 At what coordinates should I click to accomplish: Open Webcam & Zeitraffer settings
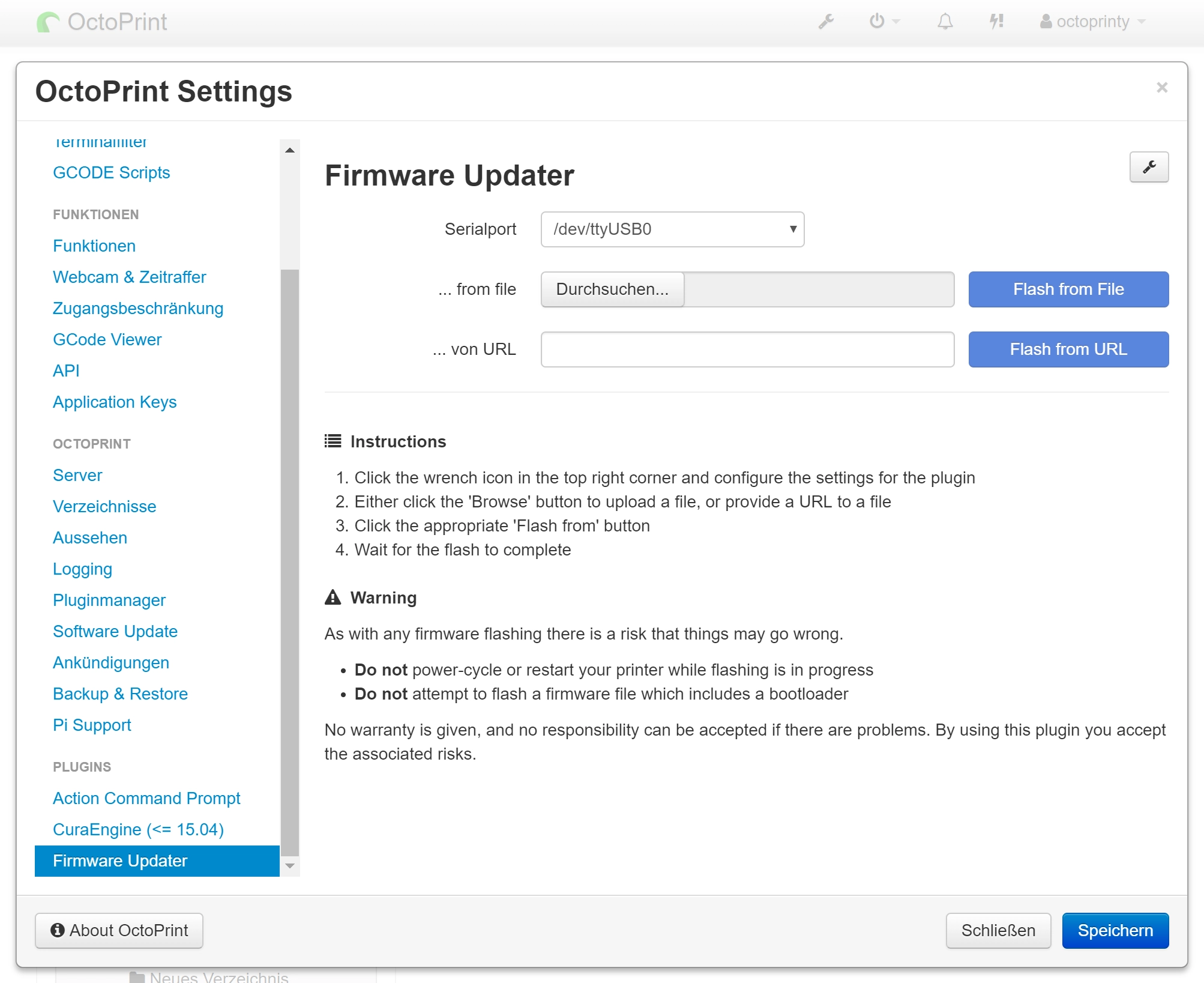pyautogui.click(x=130, y=277)
